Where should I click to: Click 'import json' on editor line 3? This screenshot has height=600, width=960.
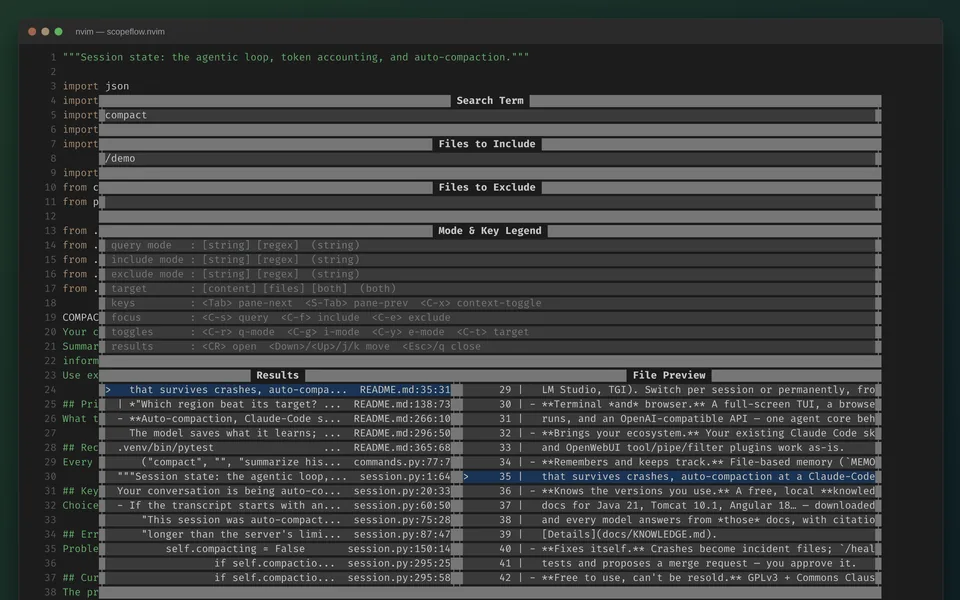(96, 86)
